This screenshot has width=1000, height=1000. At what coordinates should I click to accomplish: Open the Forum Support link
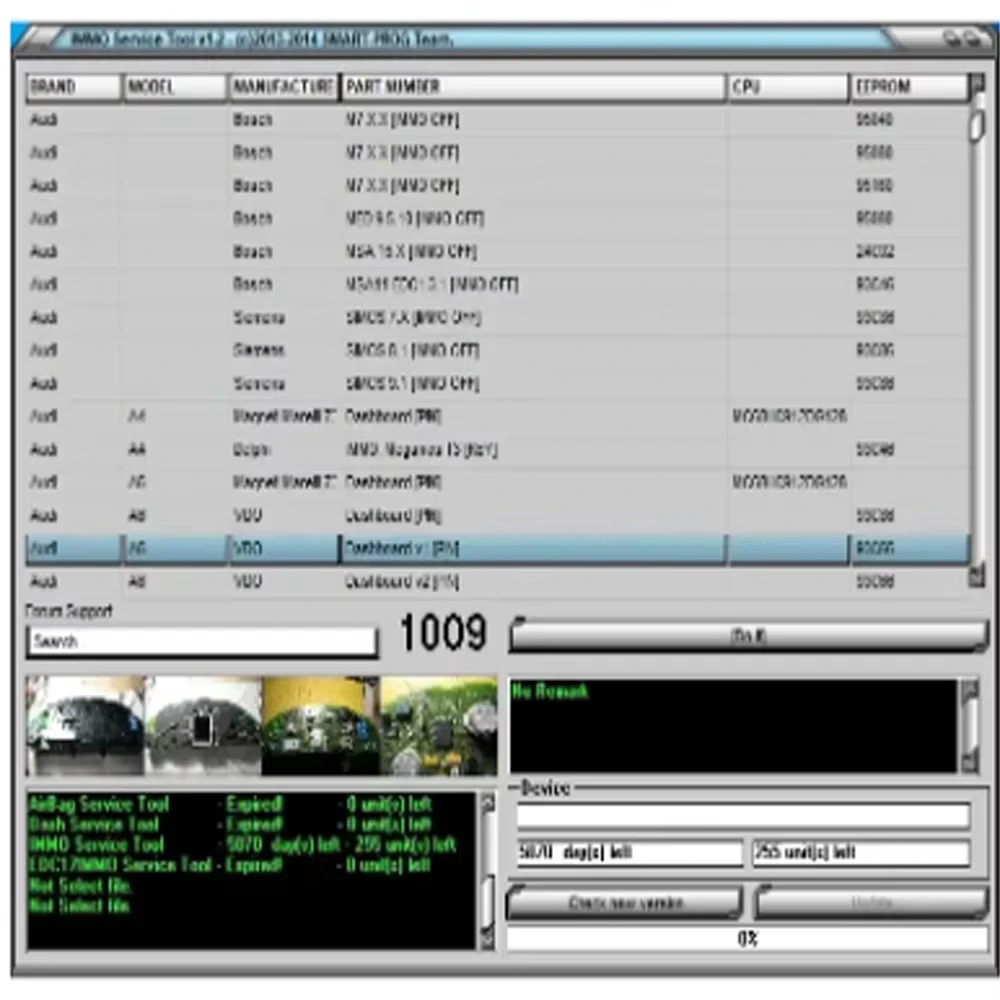pos(69,611)
